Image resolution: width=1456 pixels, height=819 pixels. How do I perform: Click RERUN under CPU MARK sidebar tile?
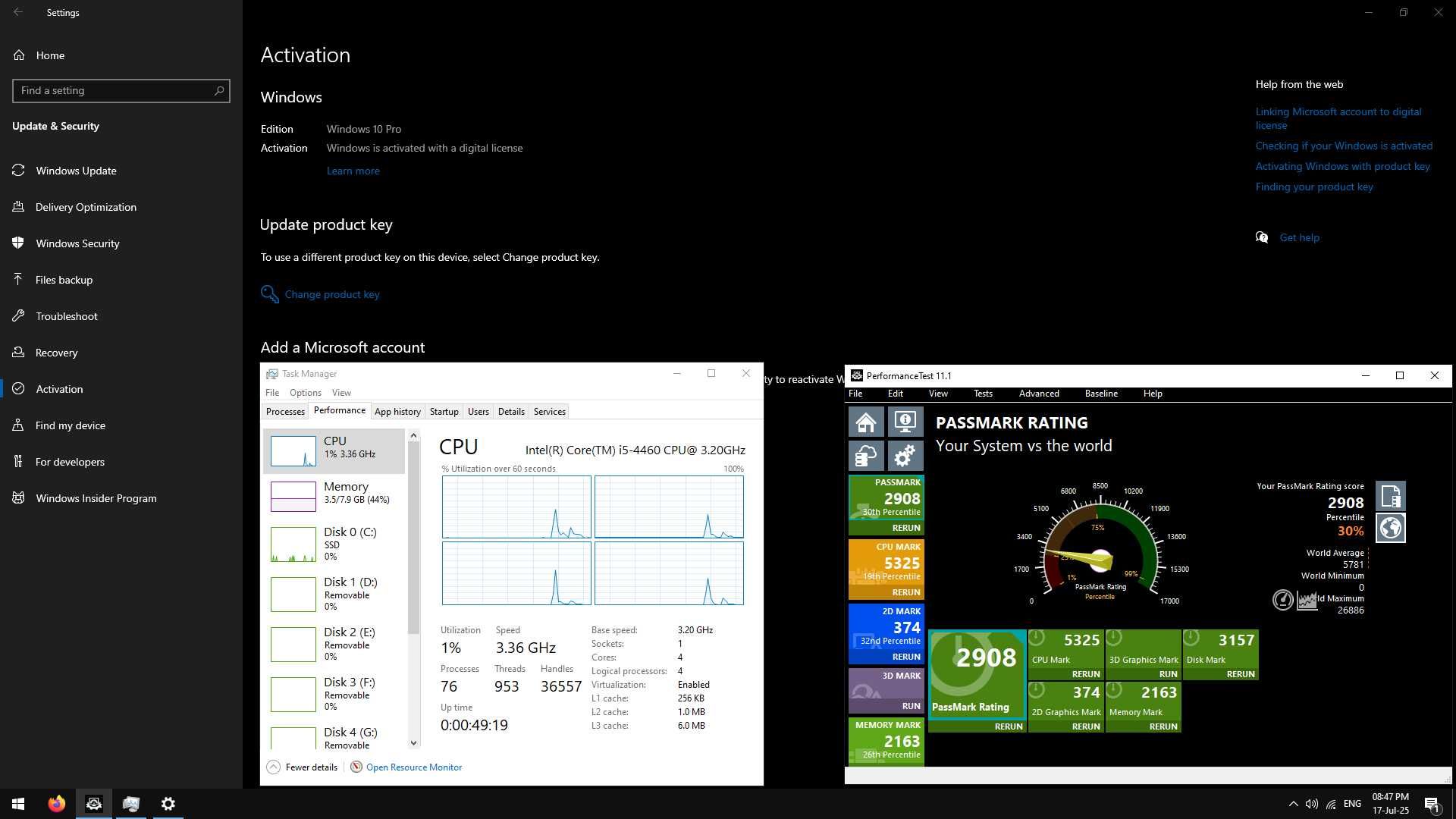point(906,592)
